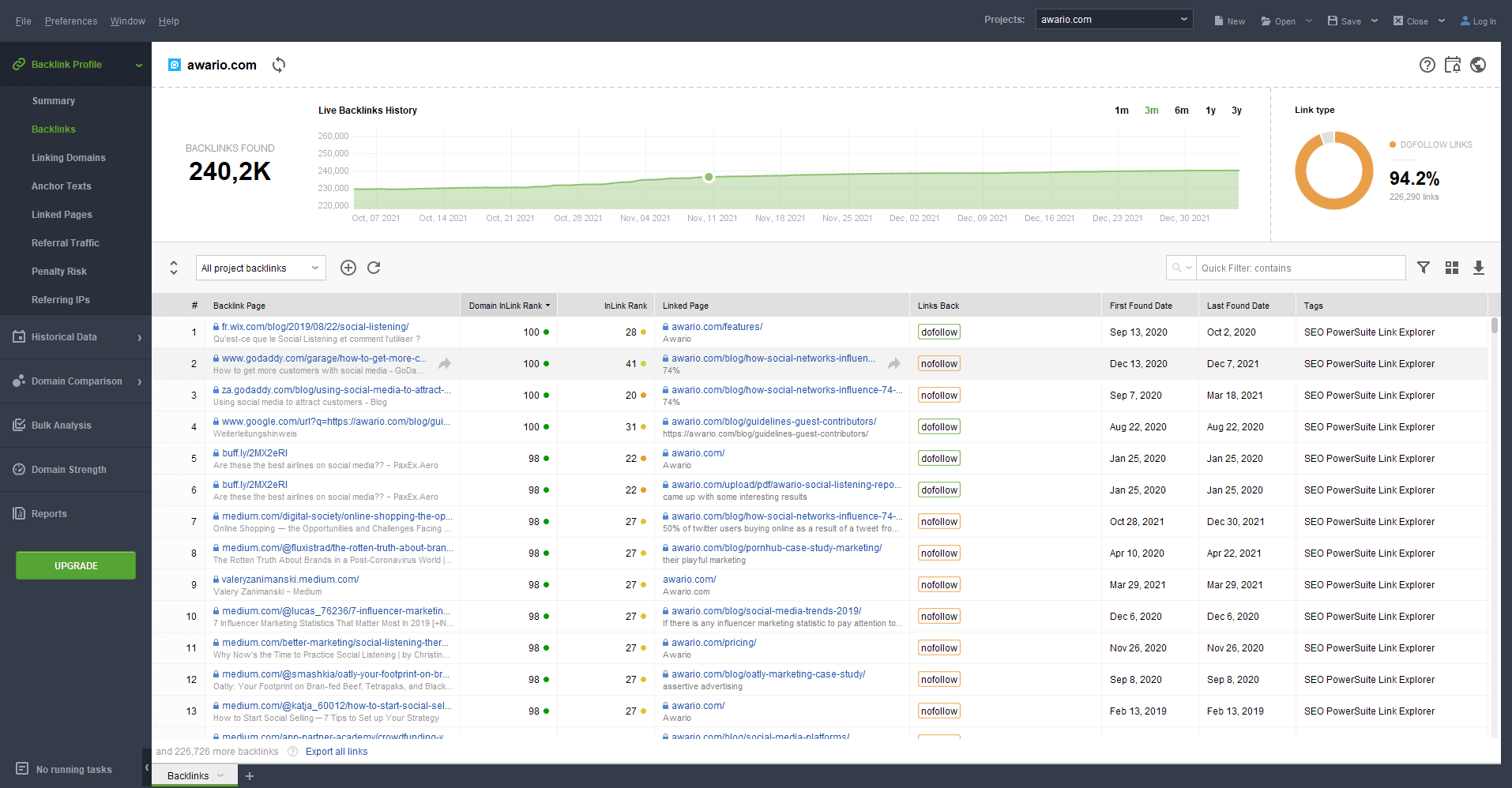1512x788 pixels.
Task: Click the Domain Comparison sidebar icon
Action: click(19, 381)
